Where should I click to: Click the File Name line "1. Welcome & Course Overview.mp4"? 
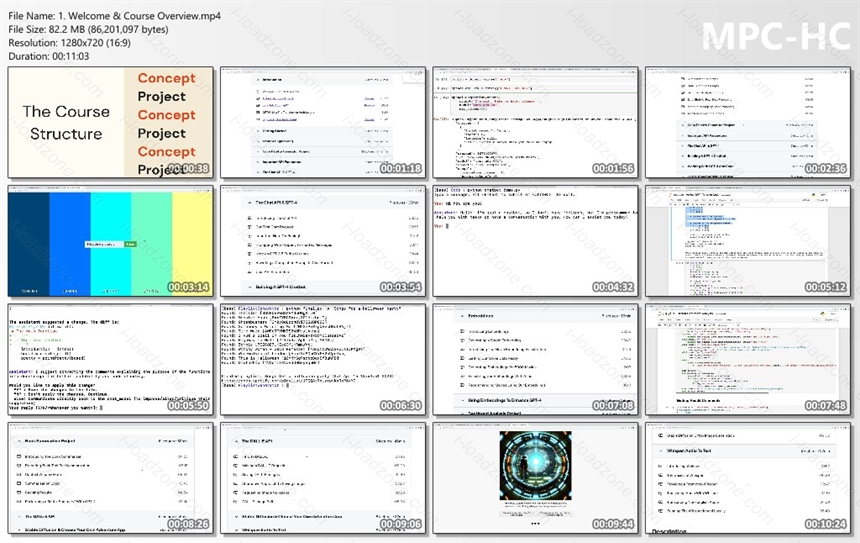pos(114,16)
